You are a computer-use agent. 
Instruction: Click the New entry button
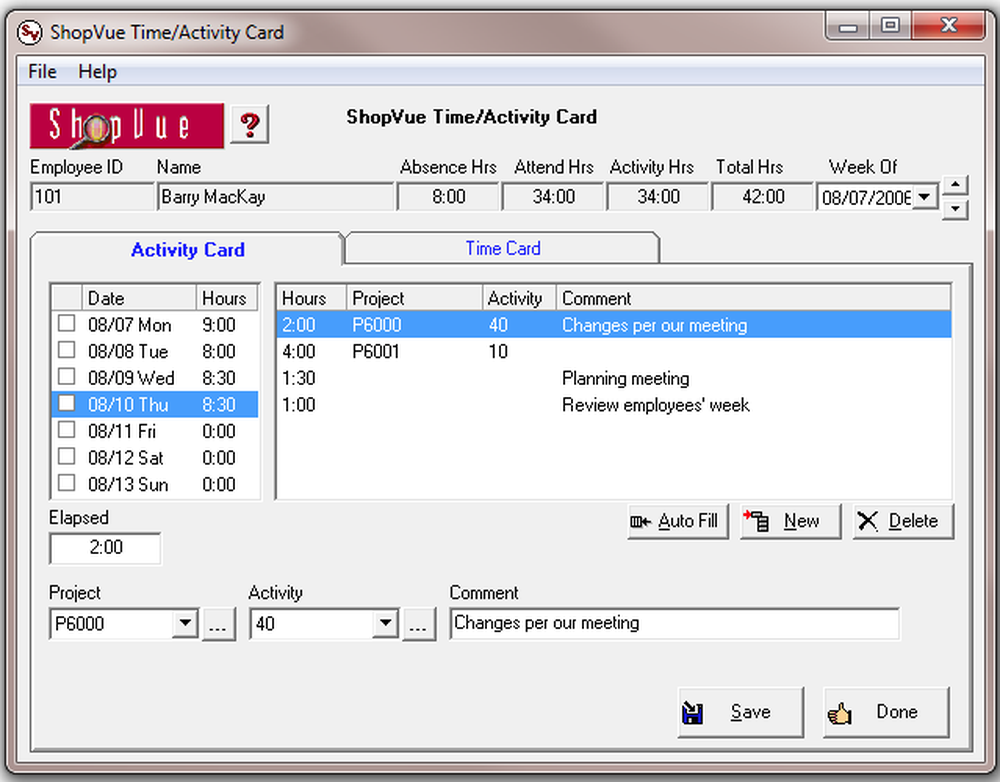click(x=791, y=521)
